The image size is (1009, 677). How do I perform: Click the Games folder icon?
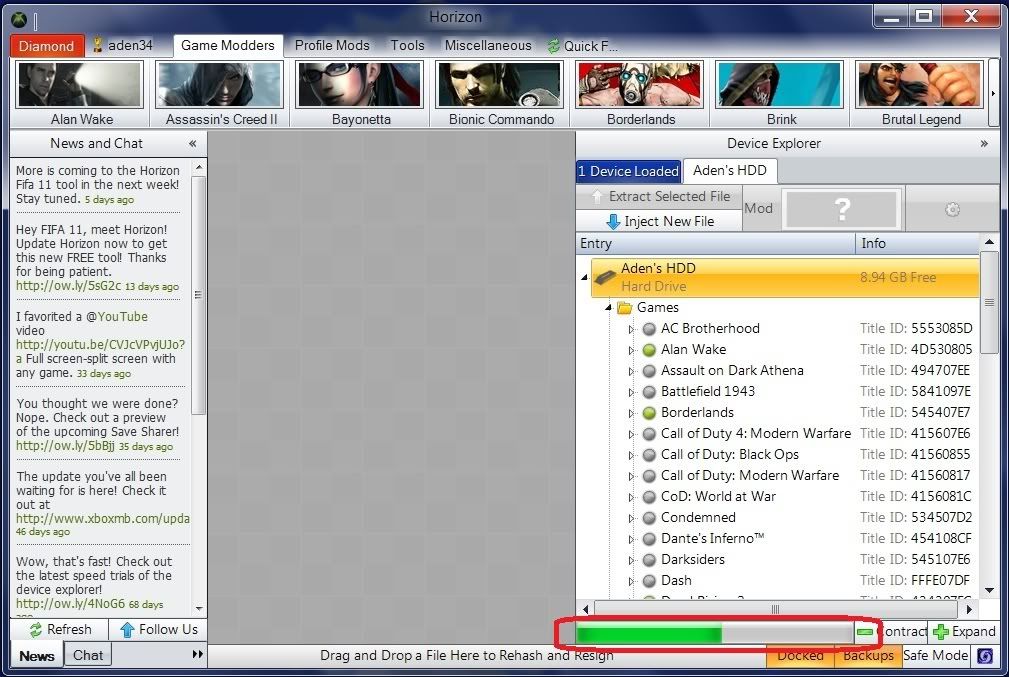(x=624, y=308)
